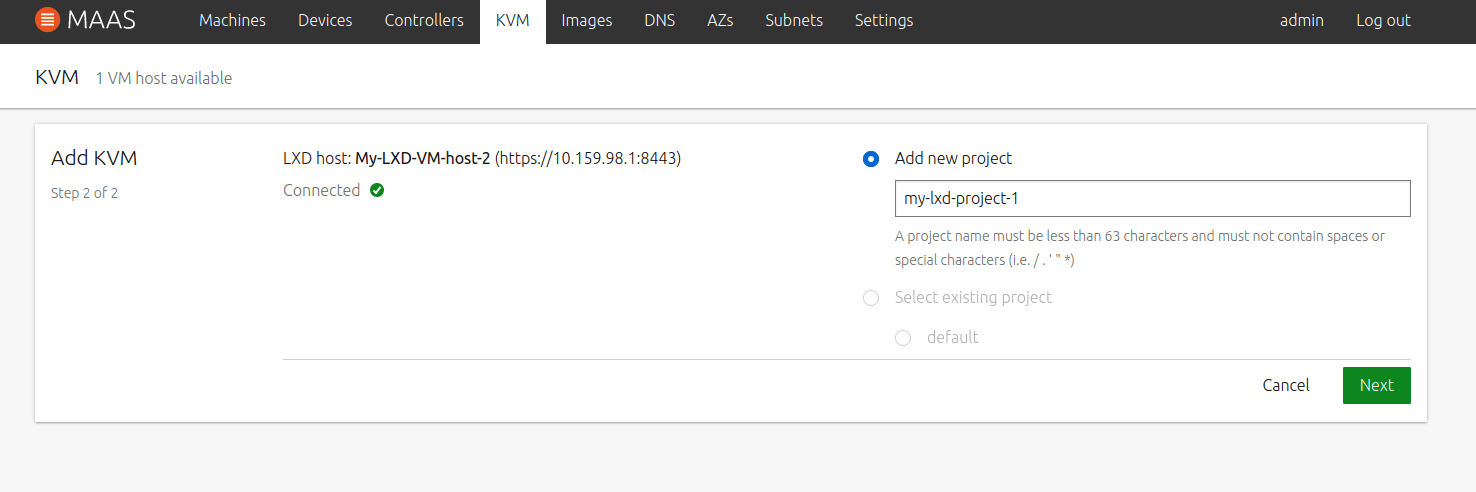
Task: Open the DNS tab
Action: click(659, 20)
